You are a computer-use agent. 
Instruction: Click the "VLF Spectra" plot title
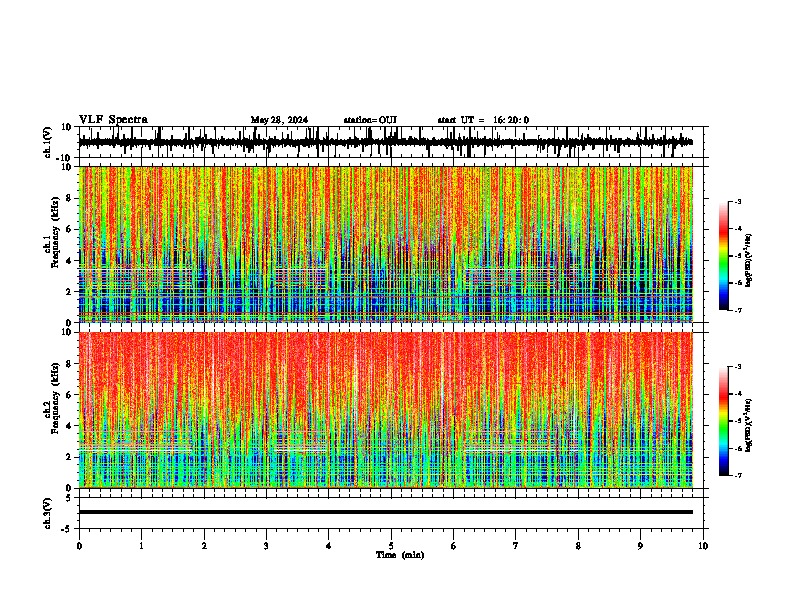[x=113, y=120]
